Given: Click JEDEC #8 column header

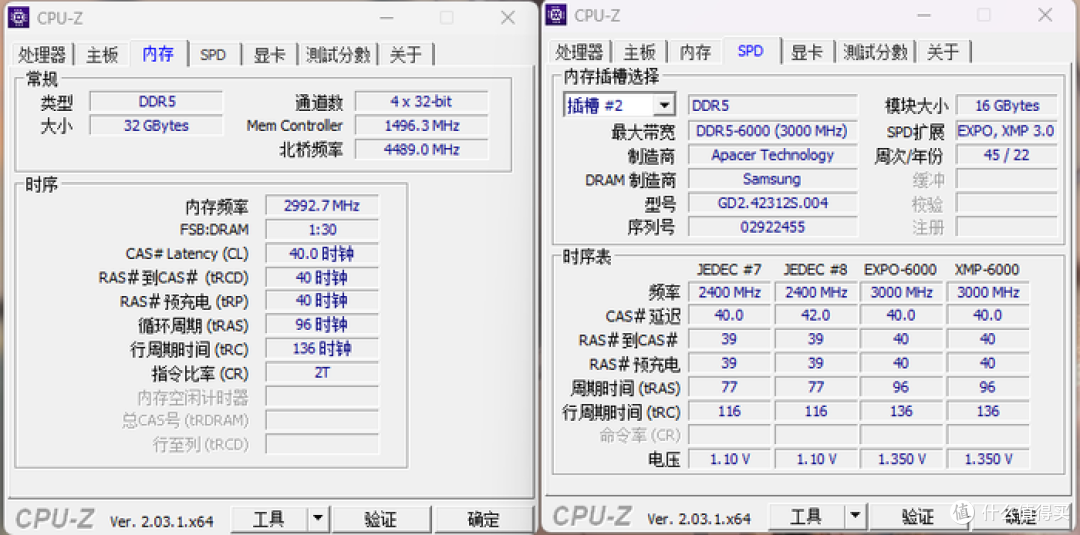Looking at the screenshot, I should 816,269.
